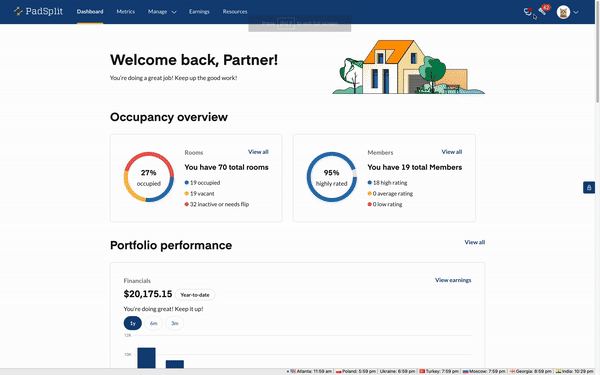This screenshot has width=600, height=375.
Task: Click the user avatar picture
Action: [x=563, y=12]
